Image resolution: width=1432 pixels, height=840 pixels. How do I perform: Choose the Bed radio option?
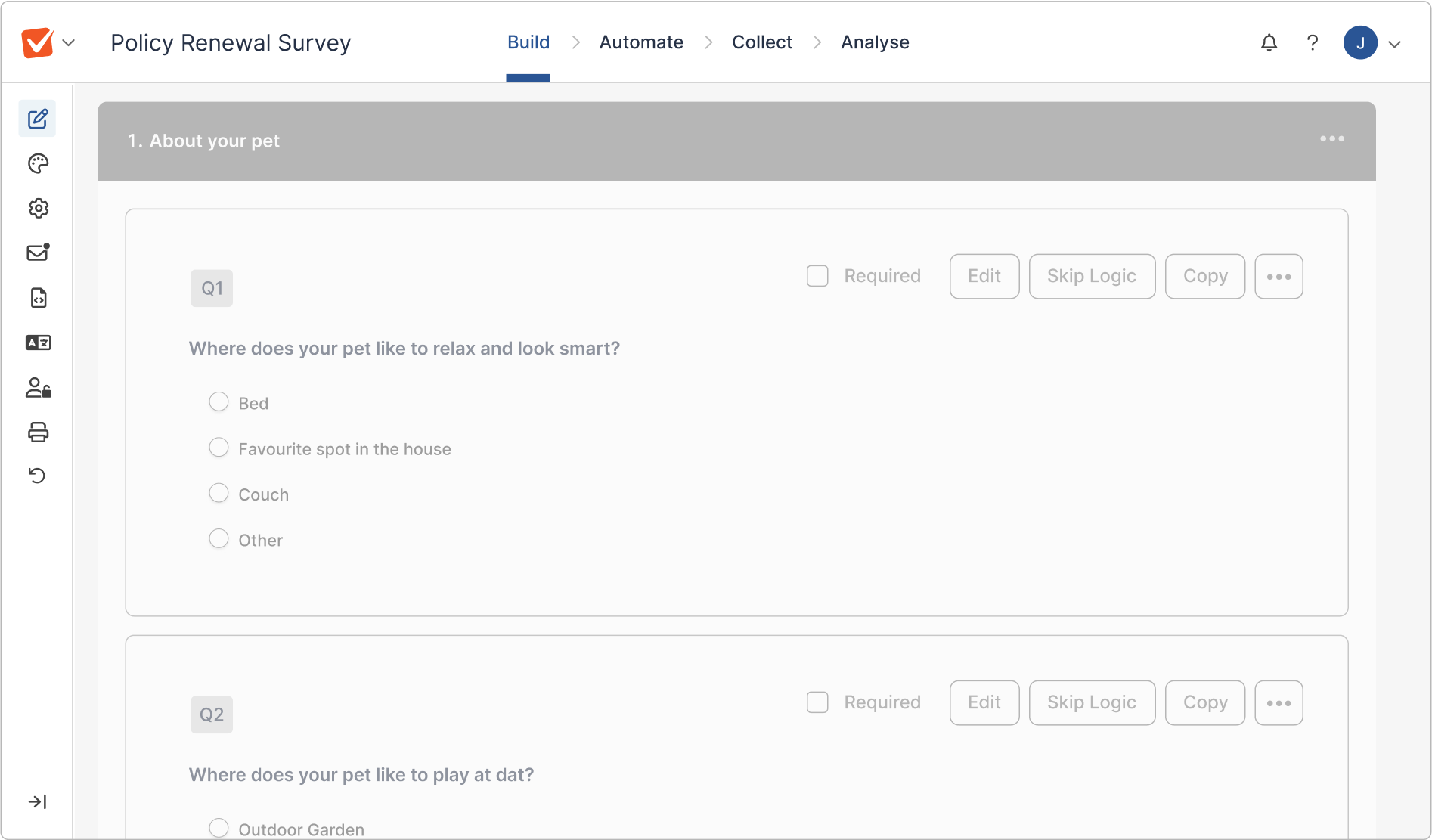(x=219, y=401)
